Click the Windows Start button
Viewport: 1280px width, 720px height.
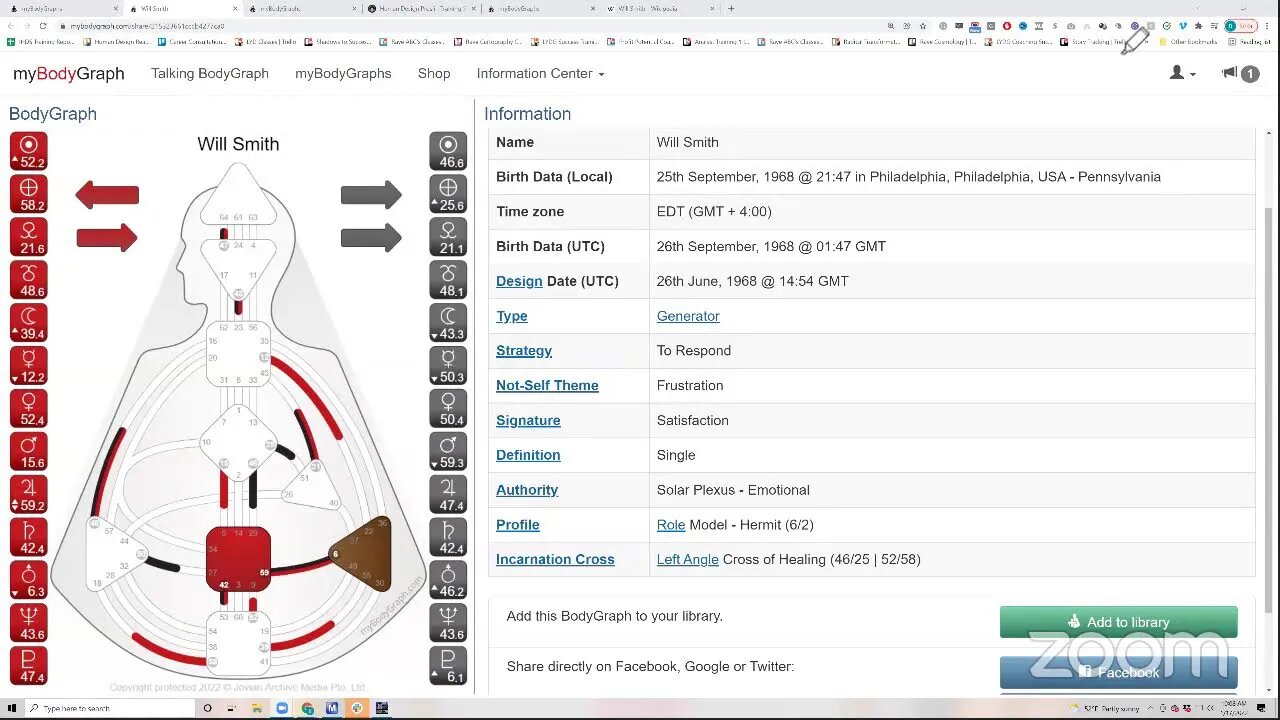tap(12, 708)
